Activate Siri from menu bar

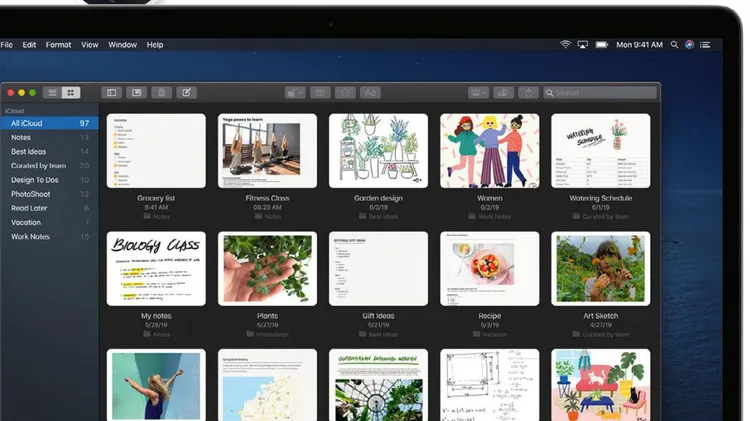coord(689,44)
